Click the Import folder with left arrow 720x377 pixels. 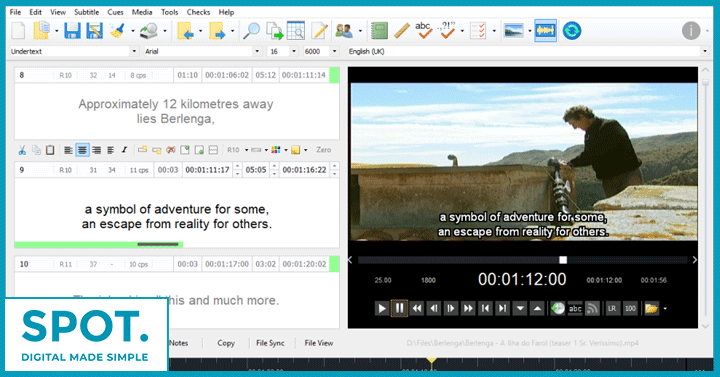(185, 31)
